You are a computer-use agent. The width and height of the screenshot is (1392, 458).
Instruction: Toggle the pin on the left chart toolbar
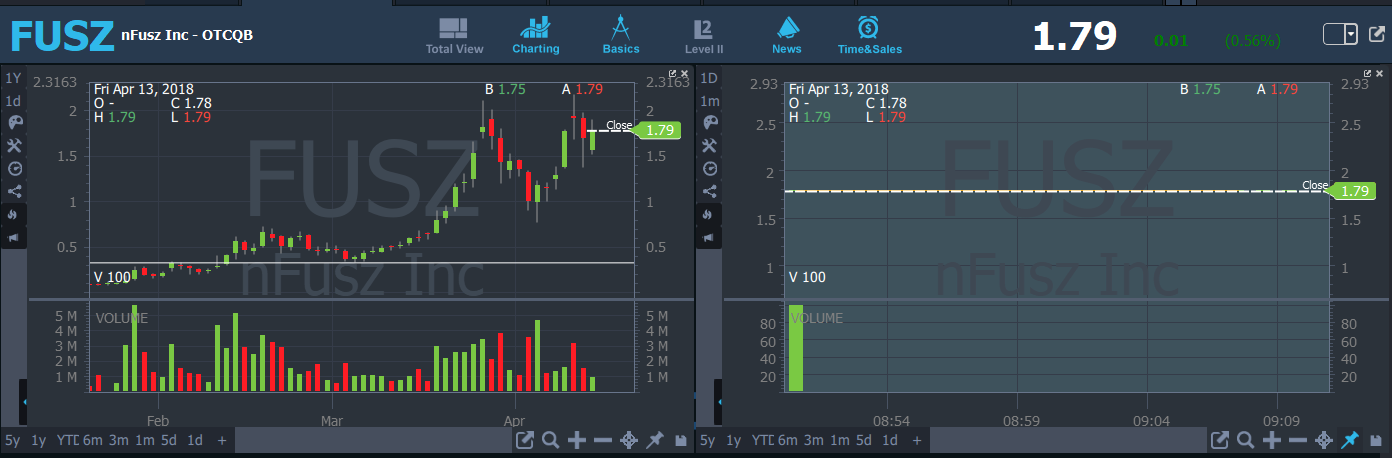pyautogui.click(x=655, y=440)
